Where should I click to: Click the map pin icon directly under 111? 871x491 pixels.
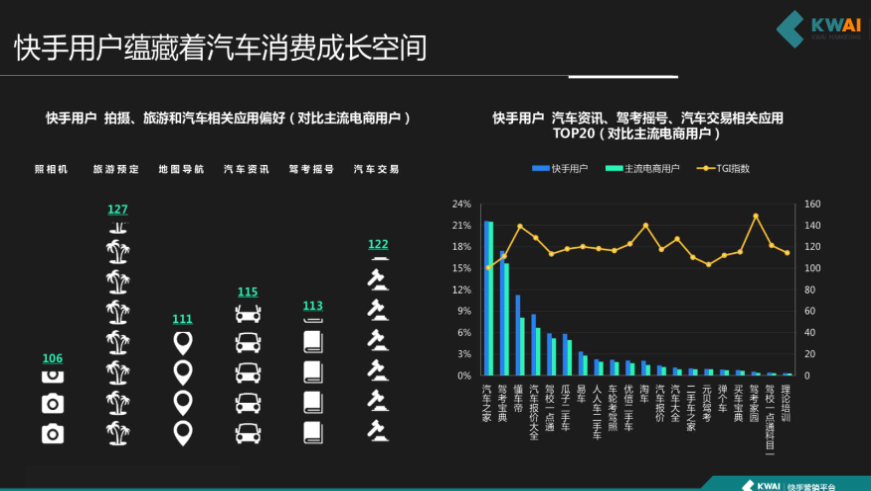183,343
